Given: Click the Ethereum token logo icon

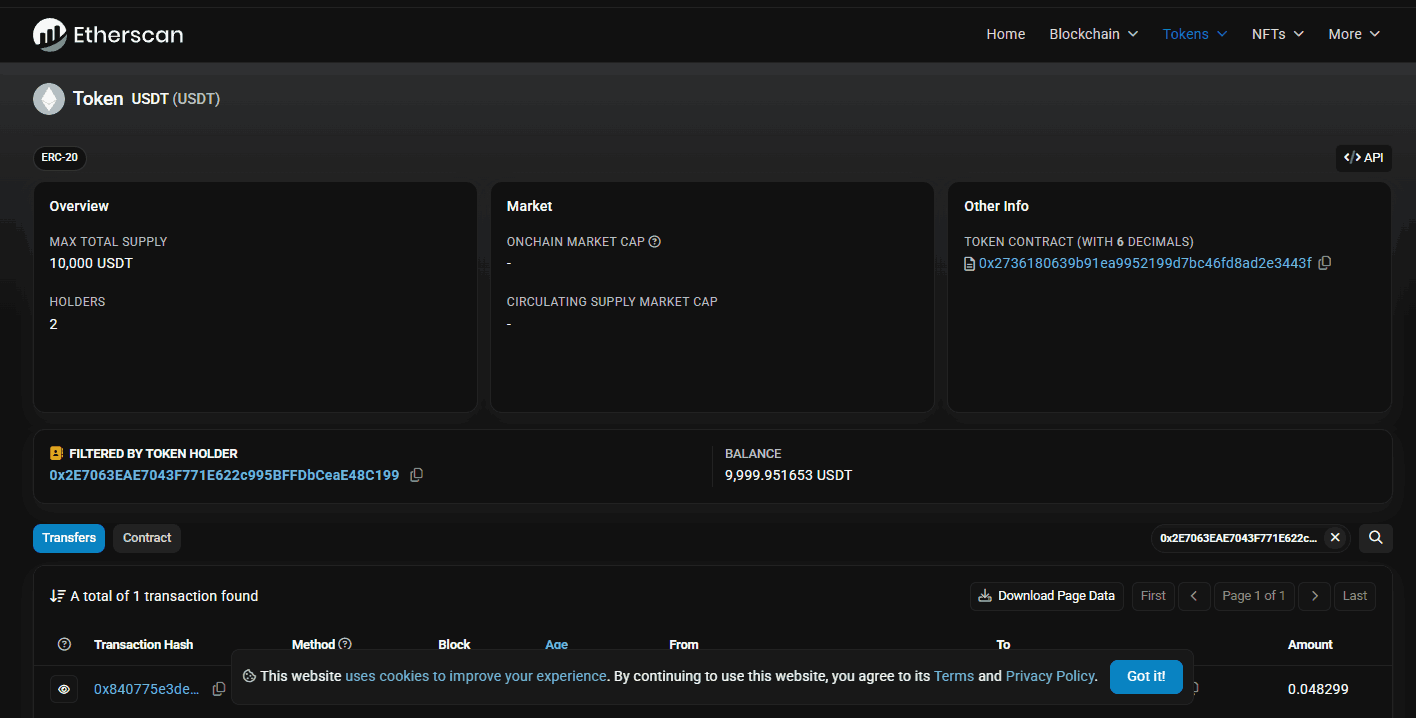Looking at the screenshot, I should (48, 99).
